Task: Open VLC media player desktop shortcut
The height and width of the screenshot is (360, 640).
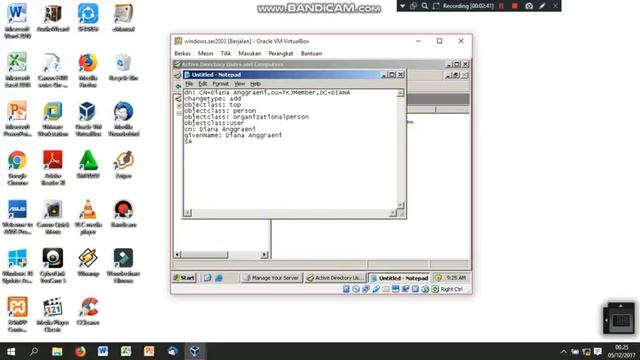Action: click(x=88, y=216)
